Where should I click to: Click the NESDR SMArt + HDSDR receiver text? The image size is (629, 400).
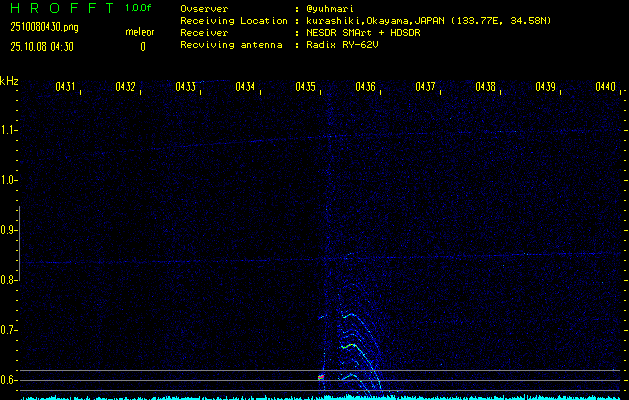click(360, 32)
